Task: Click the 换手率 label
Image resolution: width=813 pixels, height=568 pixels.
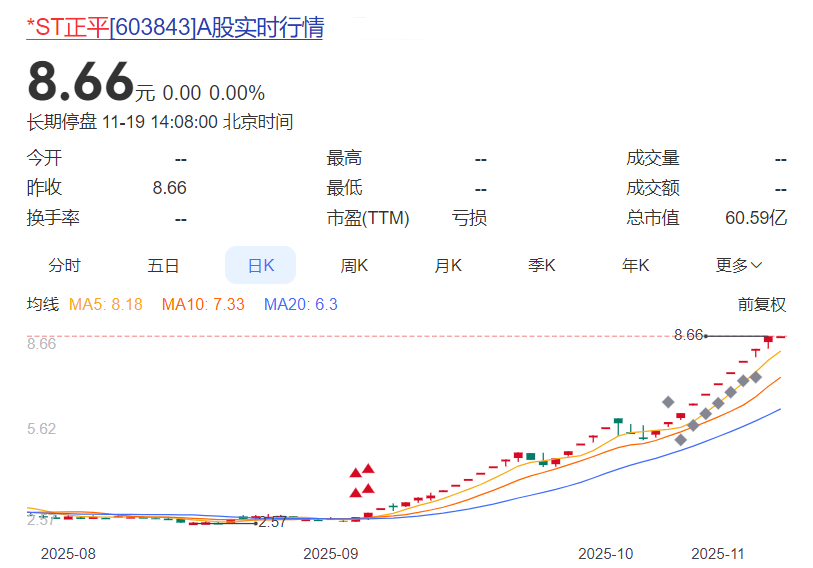Action: click(53, 218)
